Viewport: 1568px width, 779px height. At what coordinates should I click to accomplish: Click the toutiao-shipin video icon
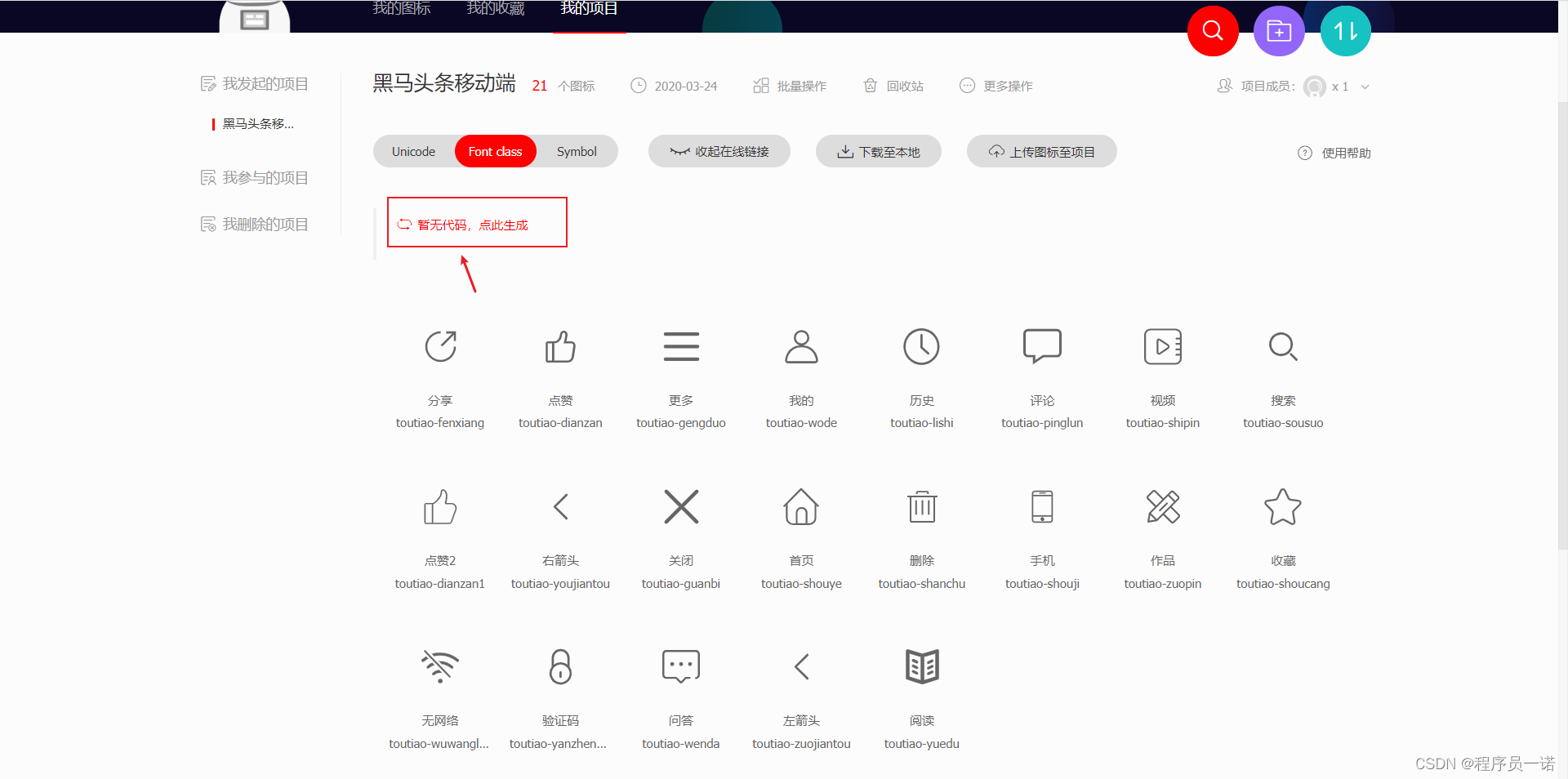(1163, 346)
